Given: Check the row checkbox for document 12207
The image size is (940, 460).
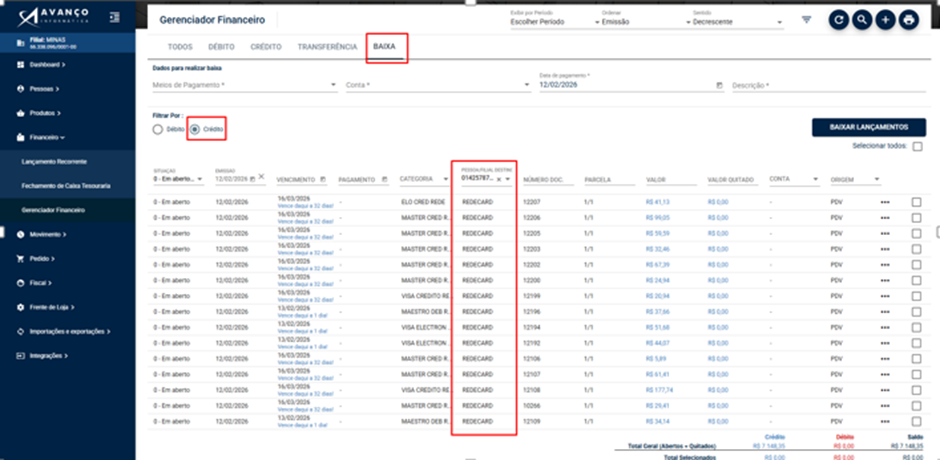Looking at the screenshot, I should (x=916, y=202).
